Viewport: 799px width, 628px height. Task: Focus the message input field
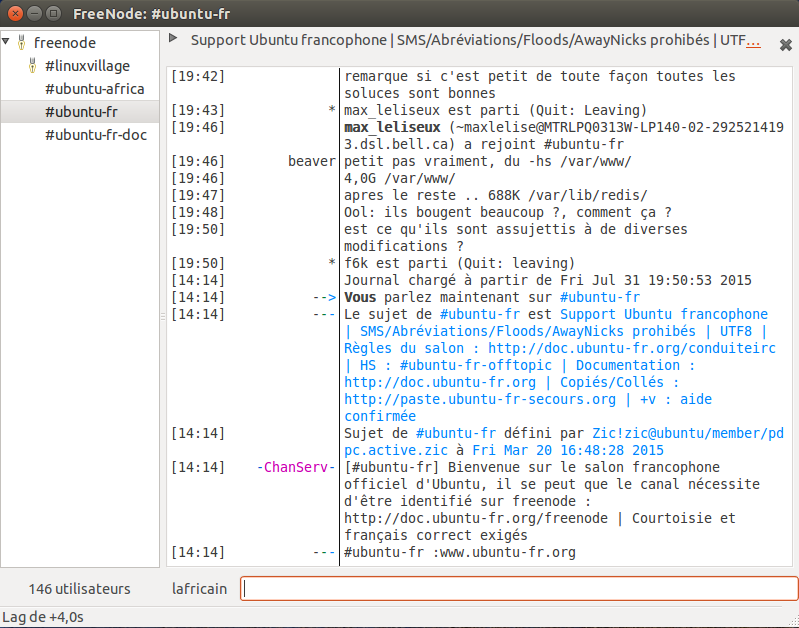pyautogui.click(x=519, y=589)
